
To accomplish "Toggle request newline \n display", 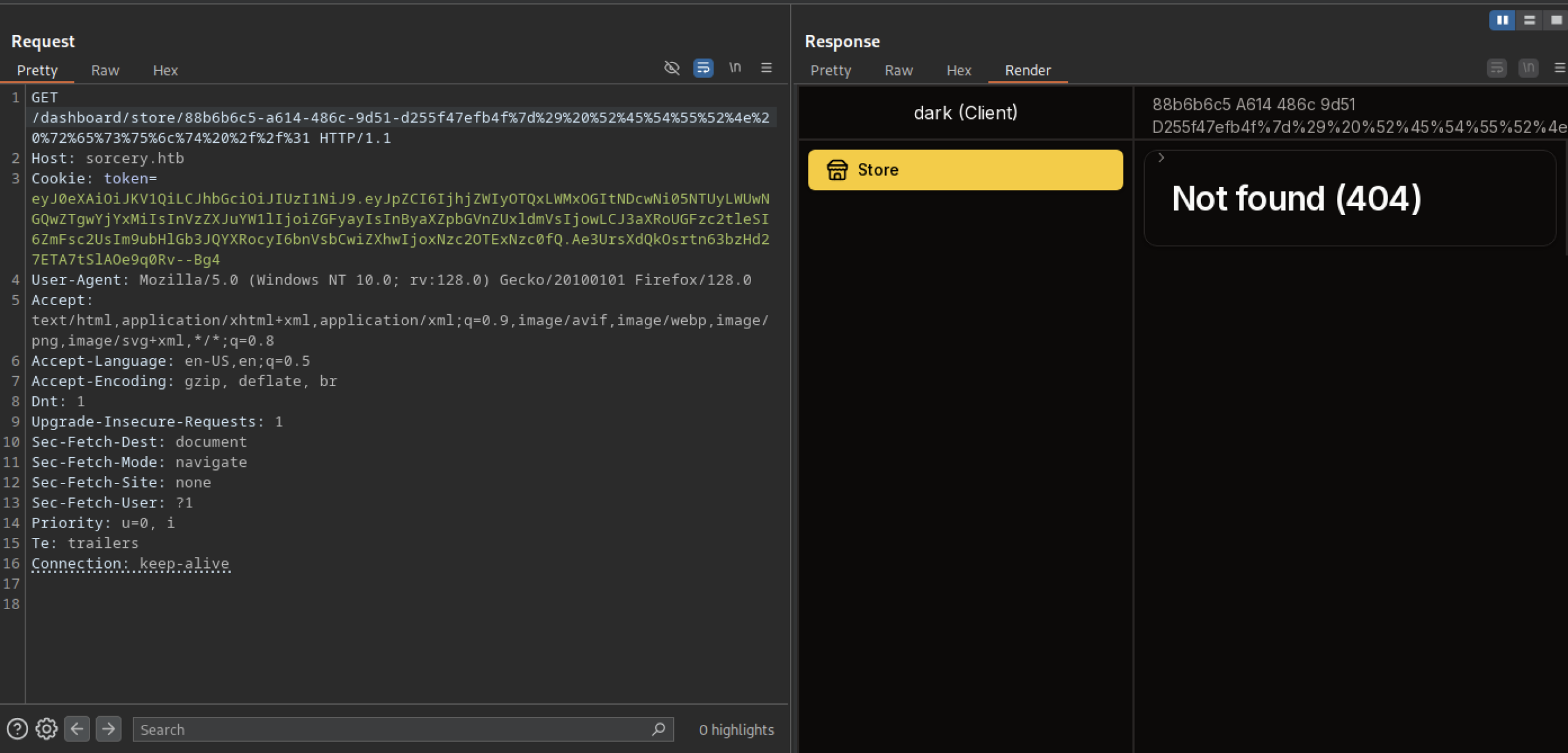I will coord(735,68).
